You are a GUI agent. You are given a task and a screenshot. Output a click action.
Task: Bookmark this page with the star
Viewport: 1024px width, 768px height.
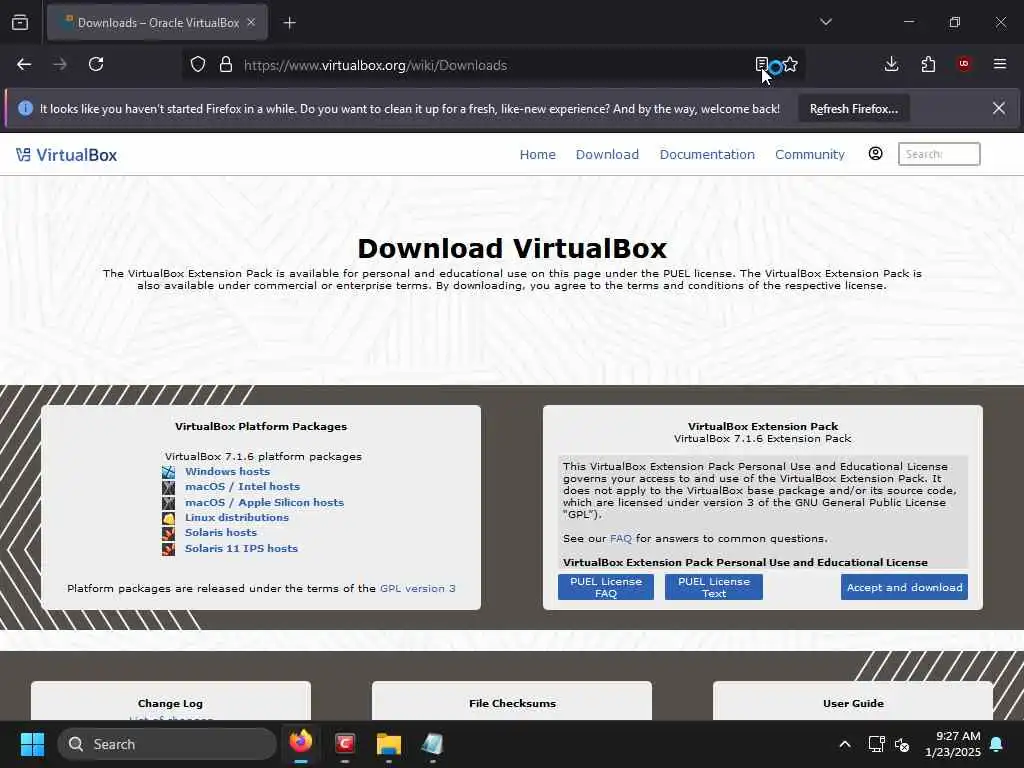(x=790, y=65)
